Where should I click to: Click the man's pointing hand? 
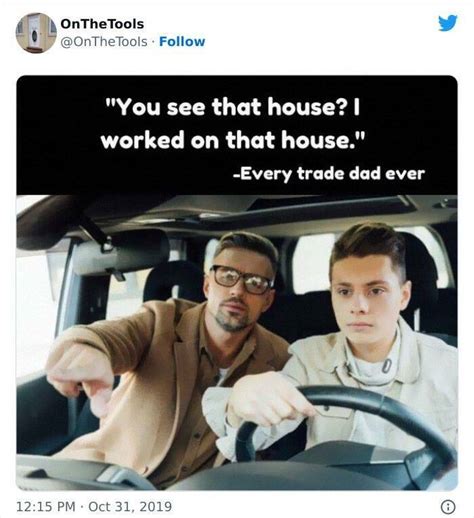[81, 378]
